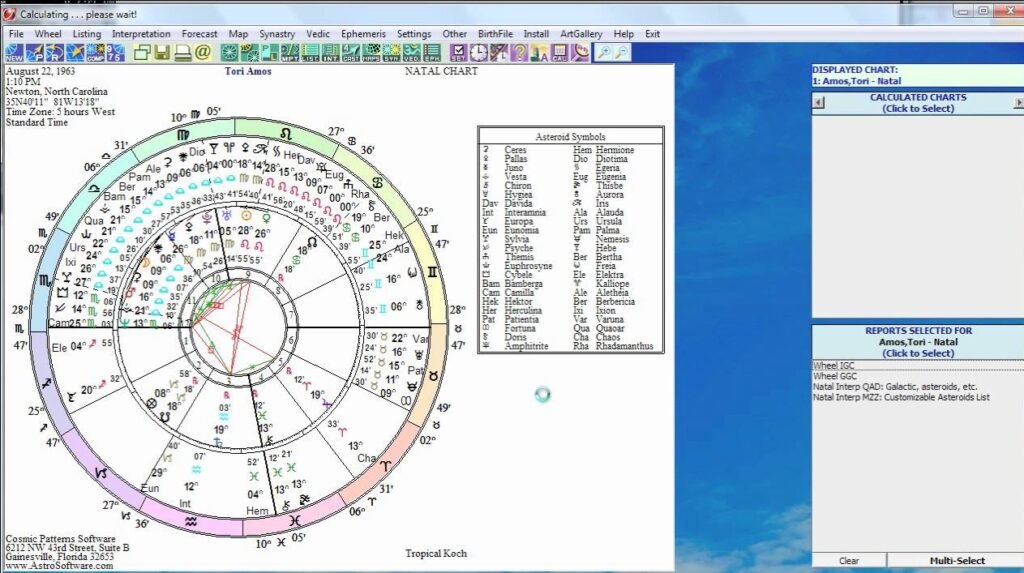This screenshot has width=1024, height=573.
Task: Click the PL toolbar icon
Action: click(x=269, y=53)
